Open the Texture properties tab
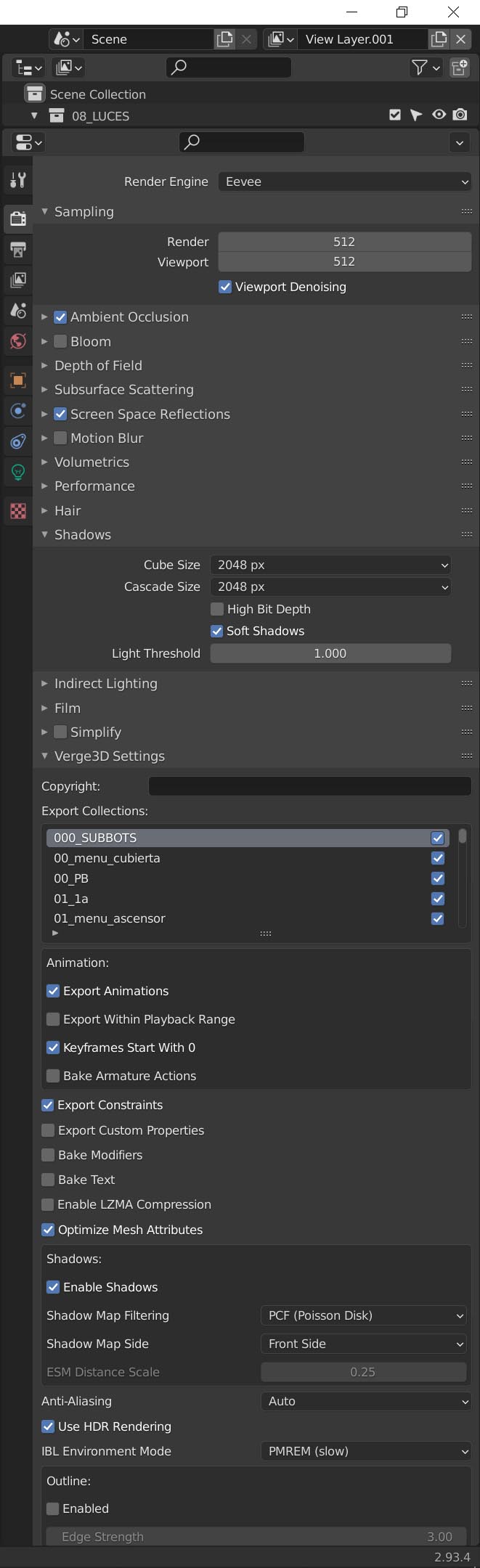 [18, 510]
